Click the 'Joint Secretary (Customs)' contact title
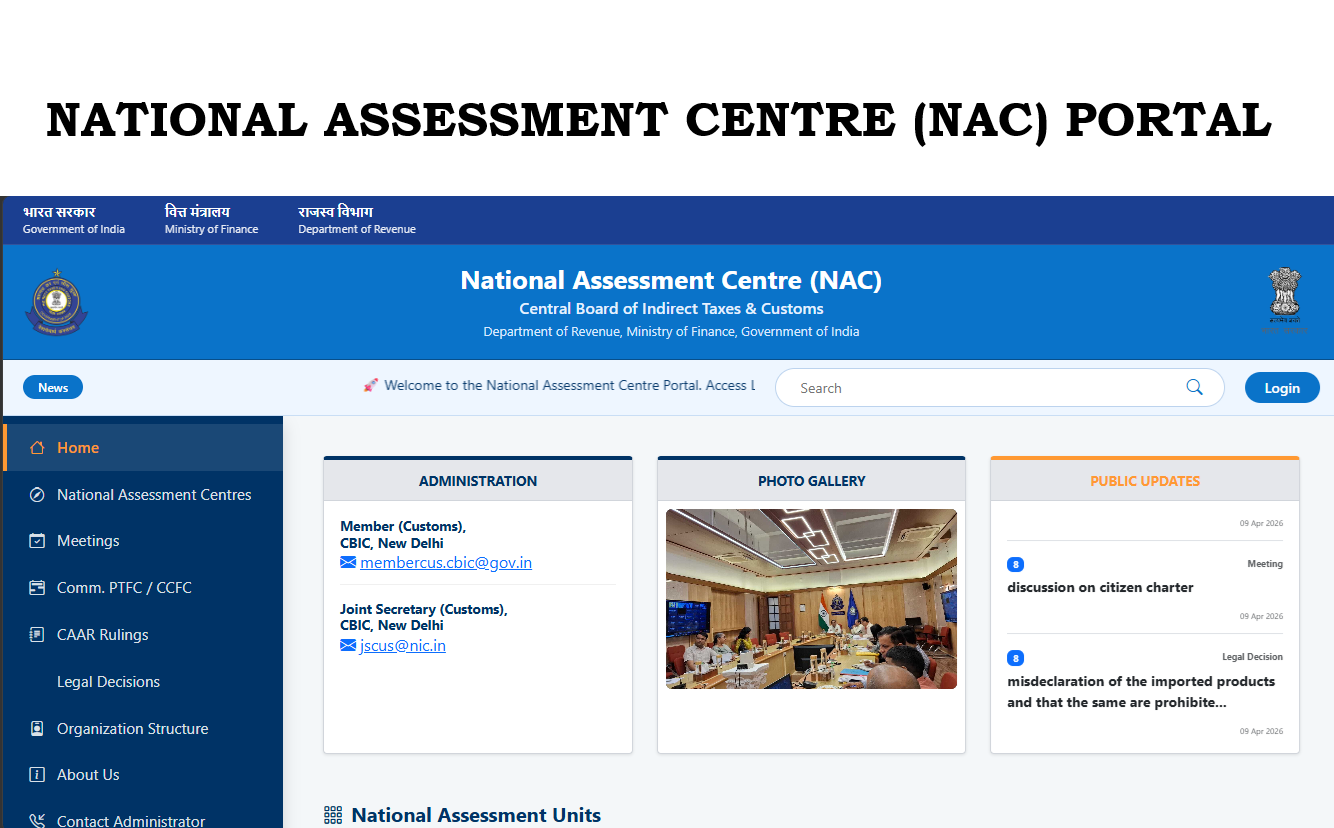This screenshot has width=1334, height=828. click(424, 609)
